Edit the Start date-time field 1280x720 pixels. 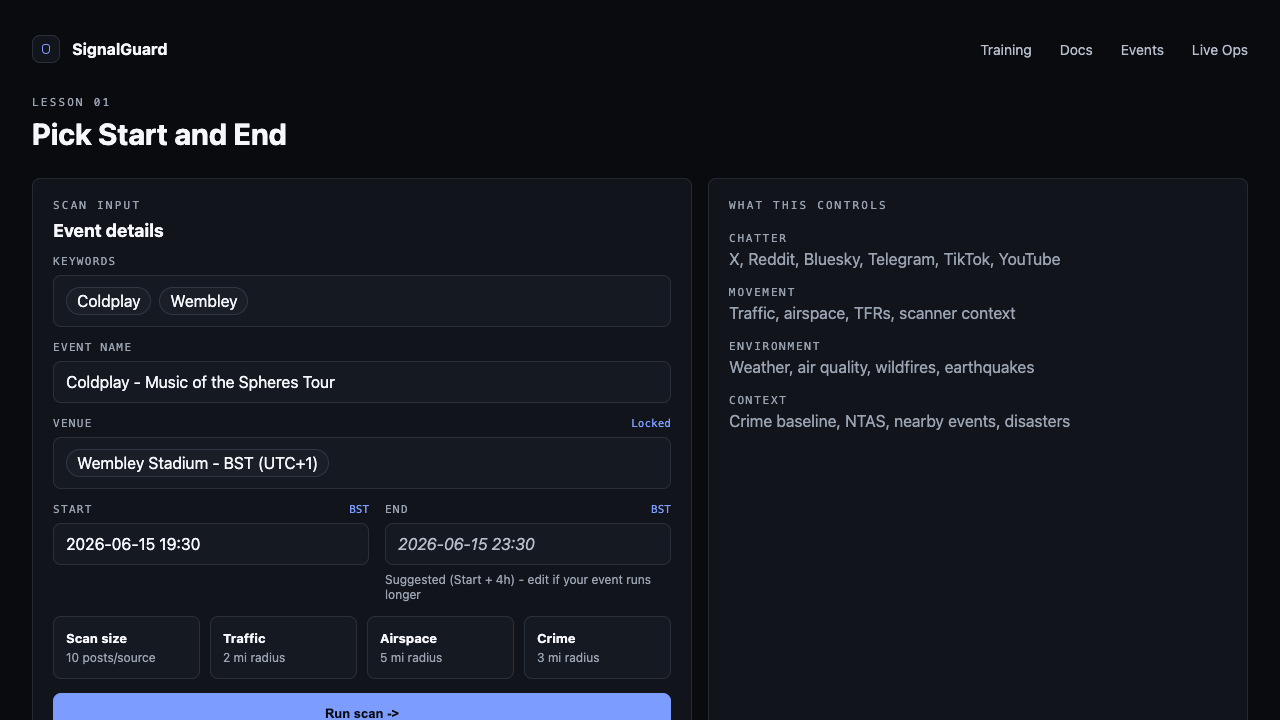tap(211, 544)
